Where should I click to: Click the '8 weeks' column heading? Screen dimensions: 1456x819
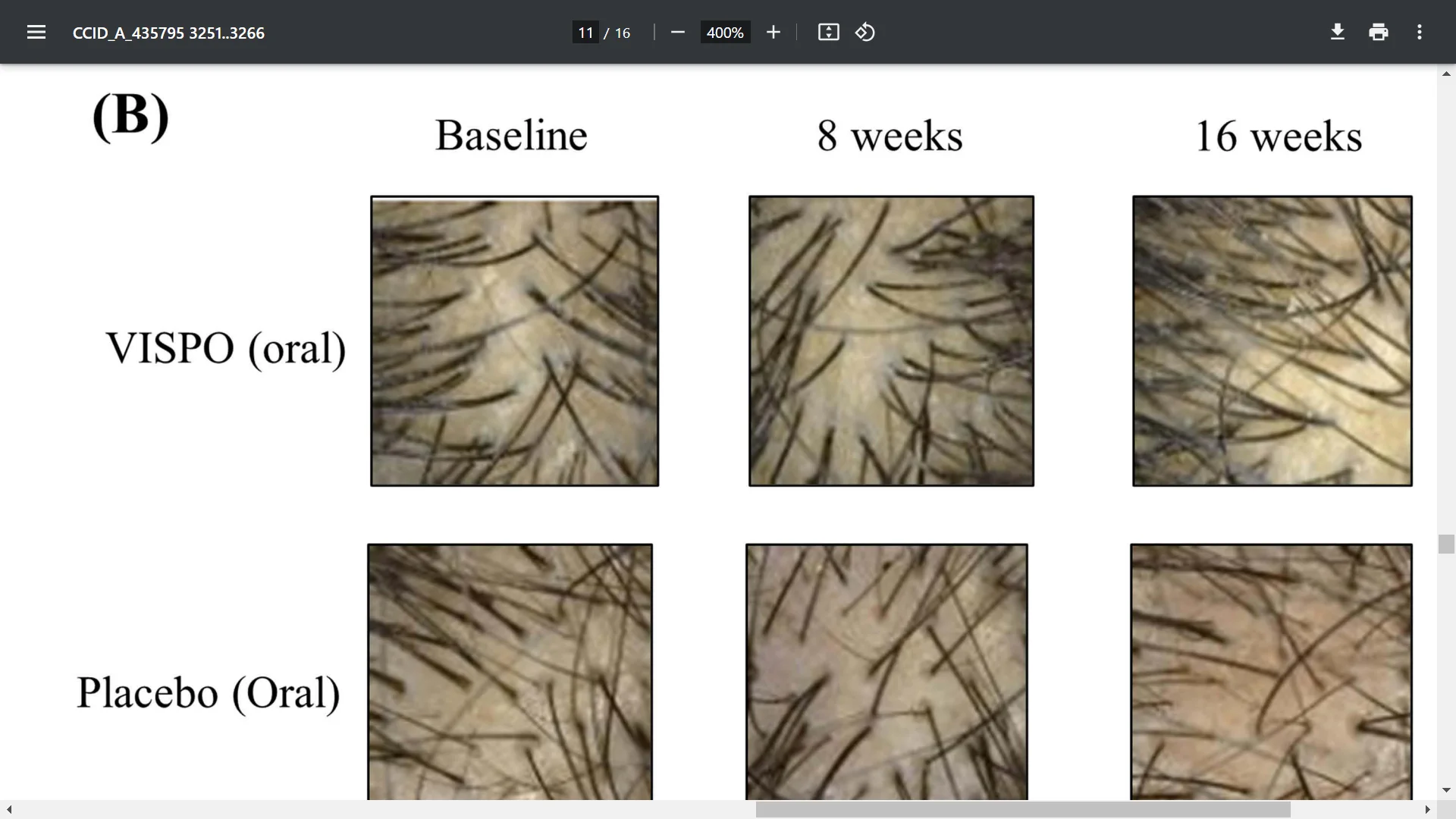click(x=890, y=136)
